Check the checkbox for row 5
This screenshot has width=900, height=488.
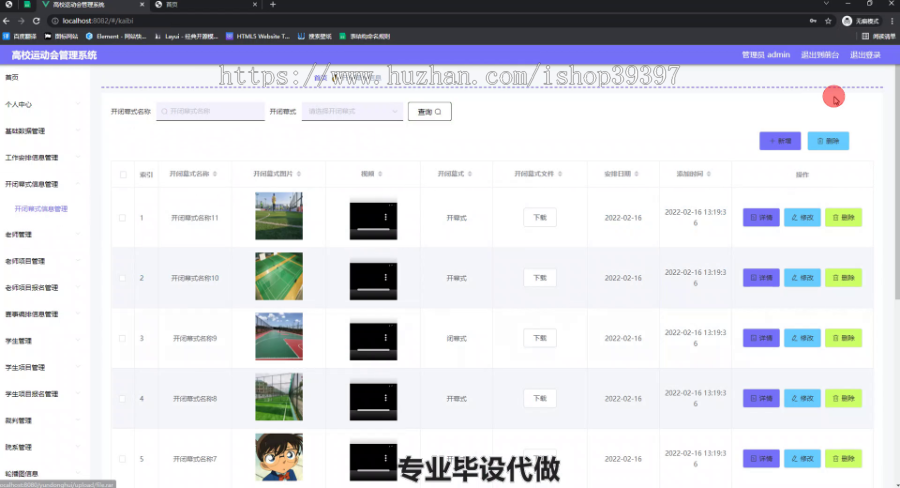pyautogui.click(x=122, y=459)
